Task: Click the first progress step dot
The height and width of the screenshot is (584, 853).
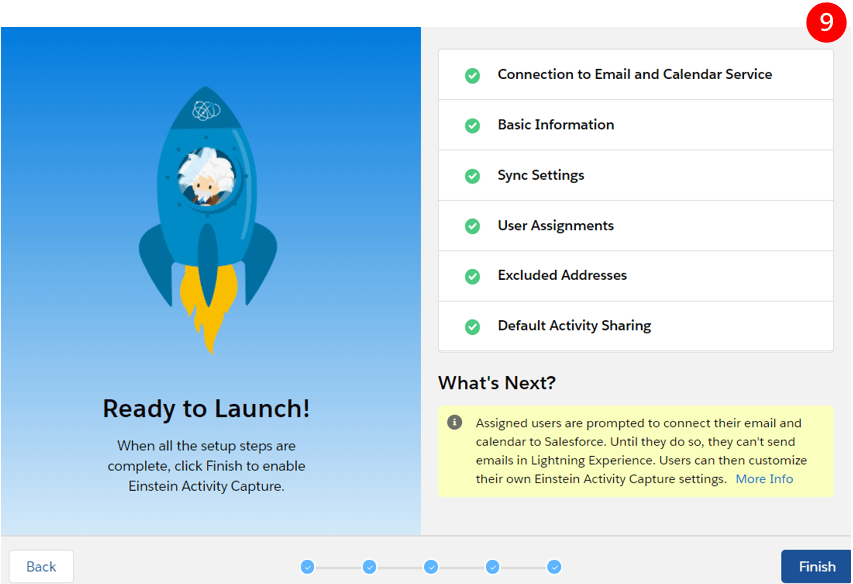Action: click(307, 567)
